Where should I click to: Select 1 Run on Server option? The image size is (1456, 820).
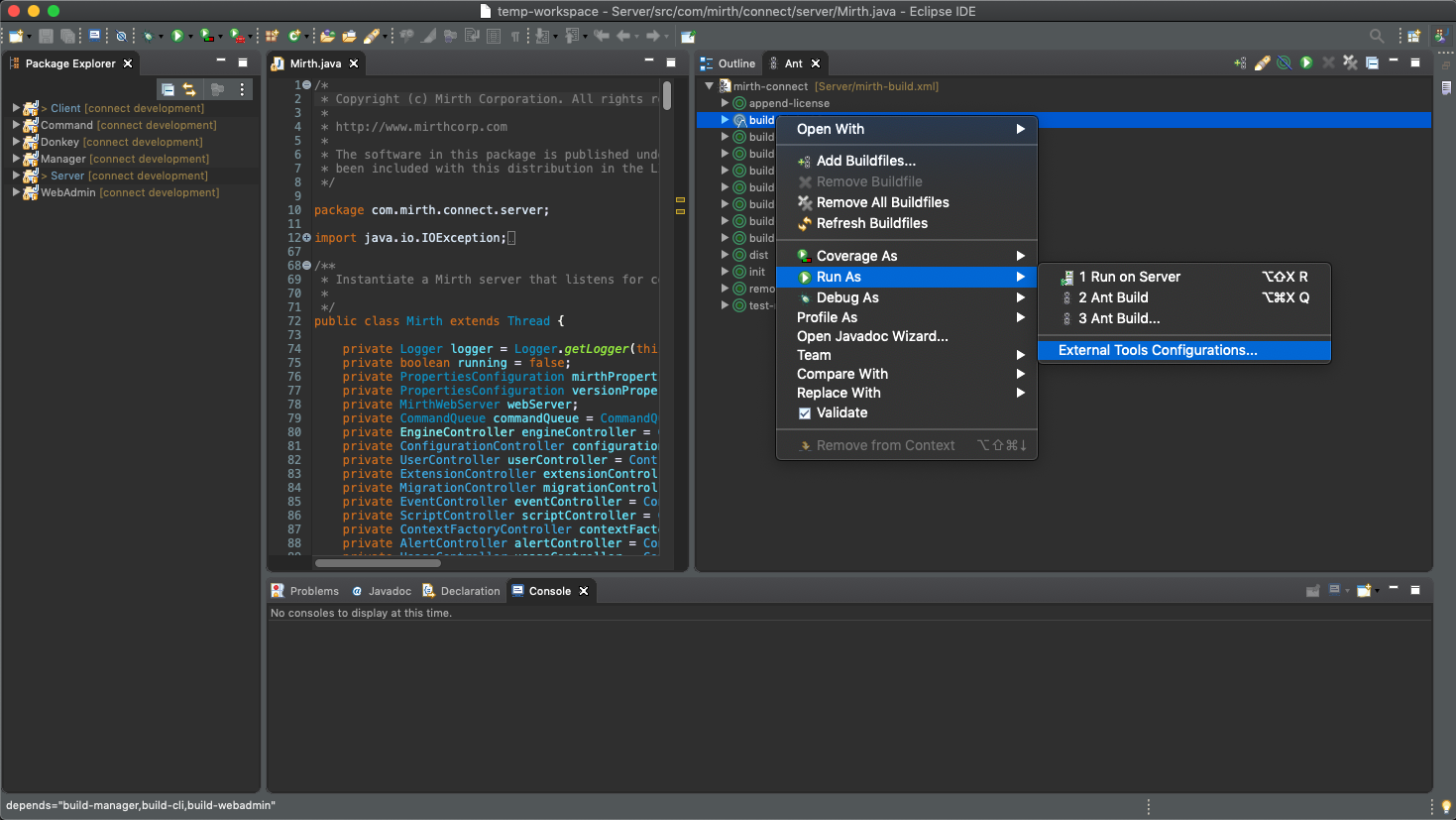tap(1184, 277)
